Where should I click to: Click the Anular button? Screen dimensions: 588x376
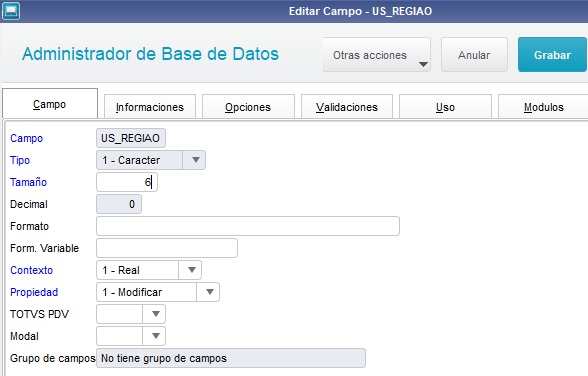pyautogui.click(x=474, y=55)
